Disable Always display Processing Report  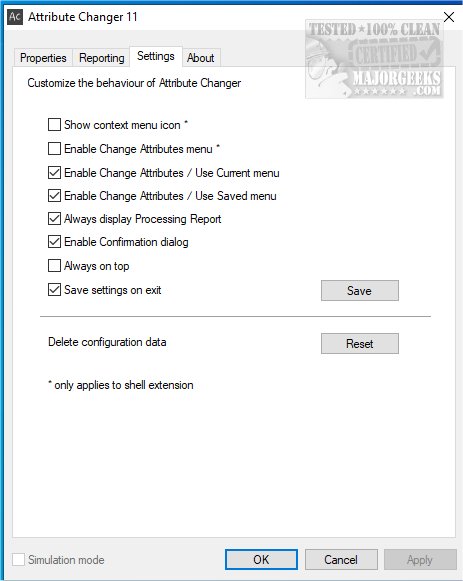coord(54,219)
